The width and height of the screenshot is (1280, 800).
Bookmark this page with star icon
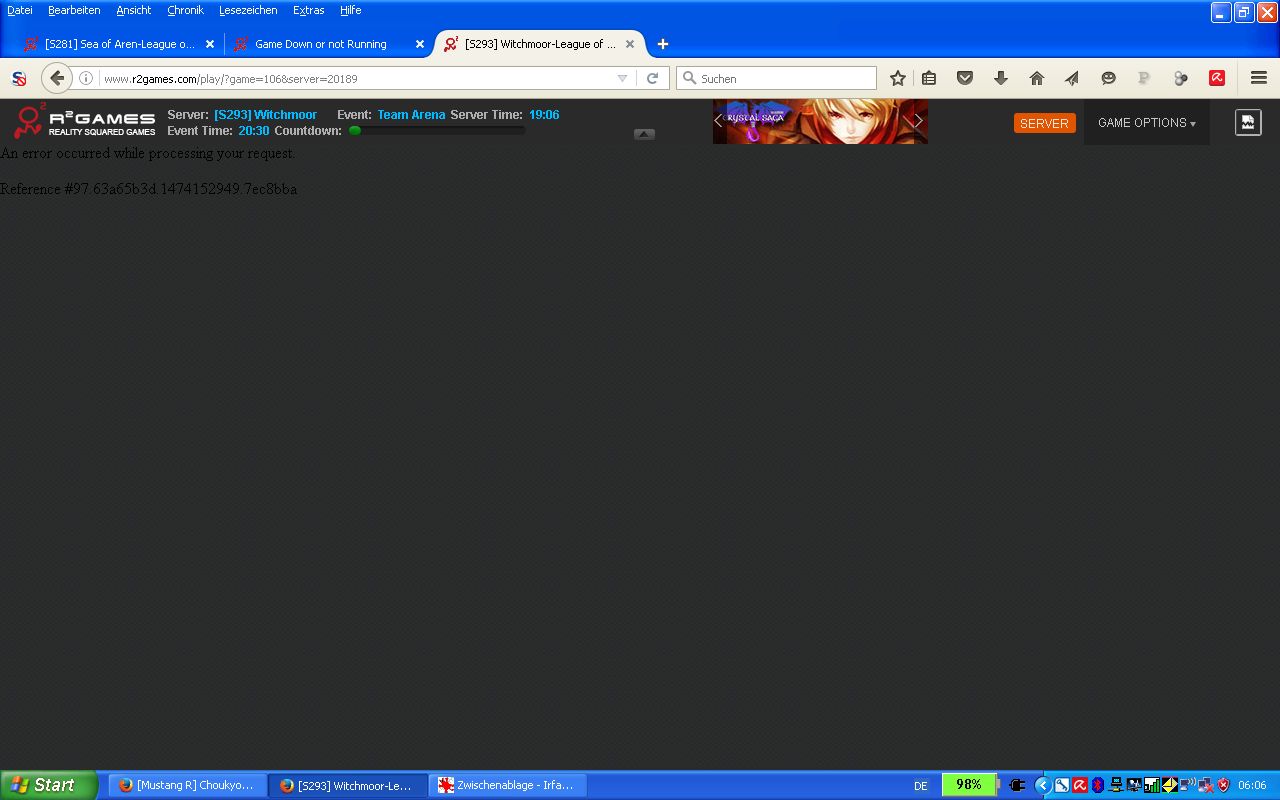coord(898,78)
